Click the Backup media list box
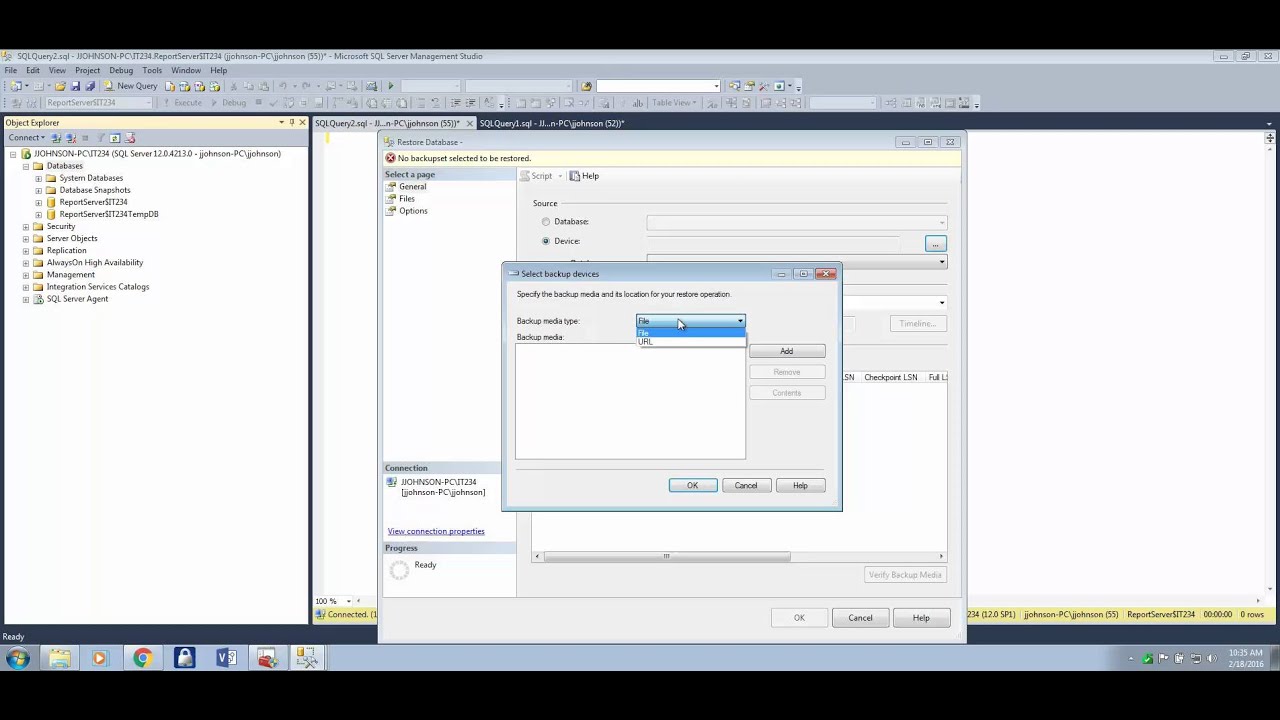This screenshot has width=1280, height=720. pos(630,402)
